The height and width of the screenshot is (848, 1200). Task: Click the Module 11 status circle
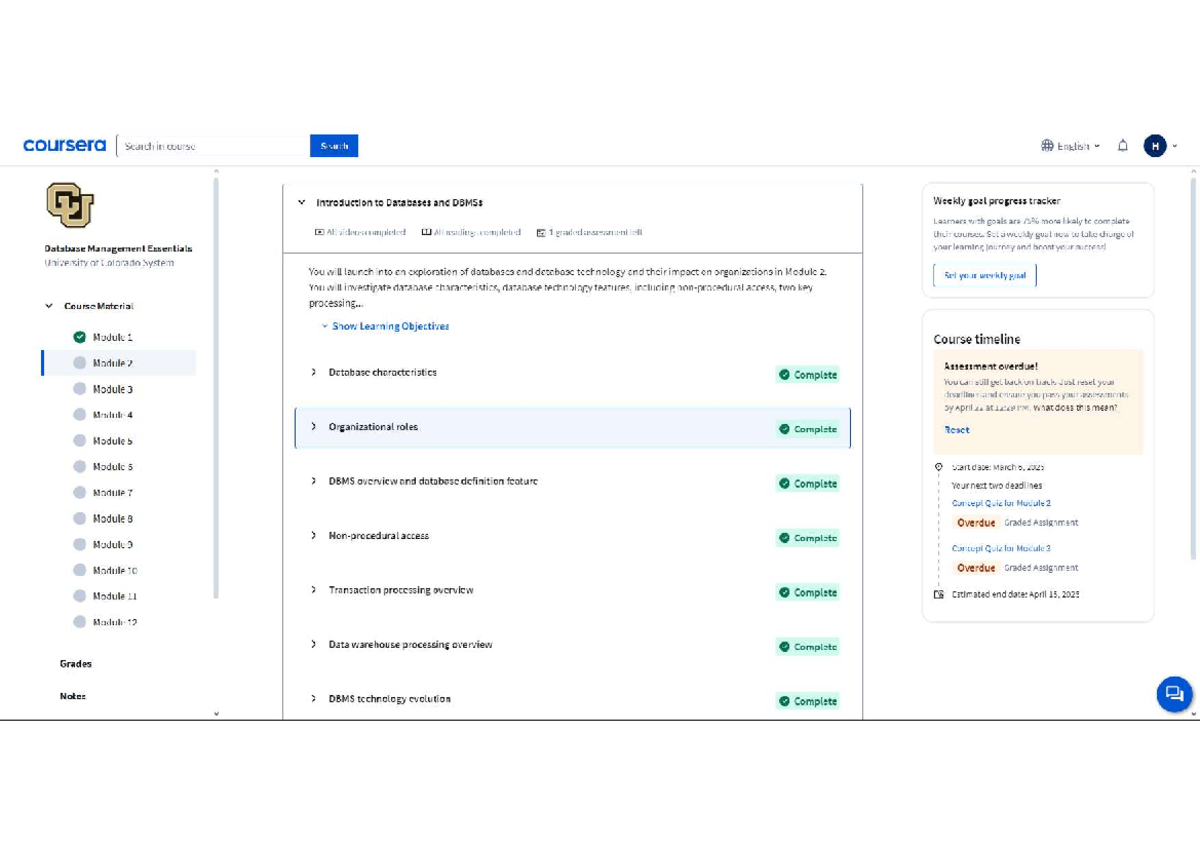tap(80, 596)
